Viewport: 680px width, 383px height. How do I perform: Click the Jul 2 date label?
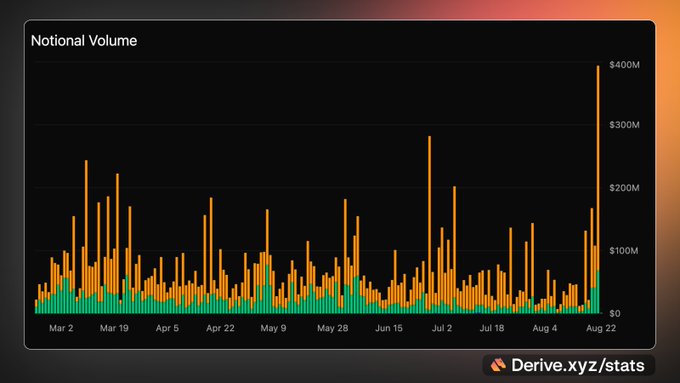[442, 328]
